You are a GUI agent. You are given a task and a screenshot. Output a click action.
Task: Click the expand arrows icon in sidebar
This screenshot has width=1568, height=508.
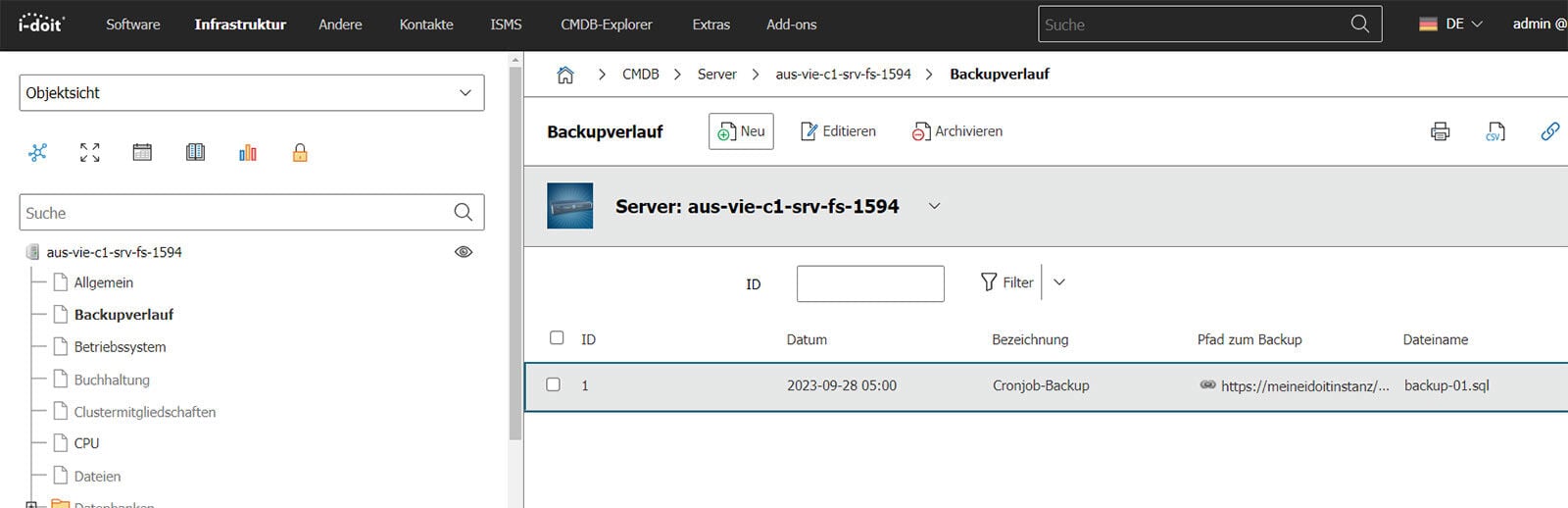pyautogui.click(x=90, y=152)
